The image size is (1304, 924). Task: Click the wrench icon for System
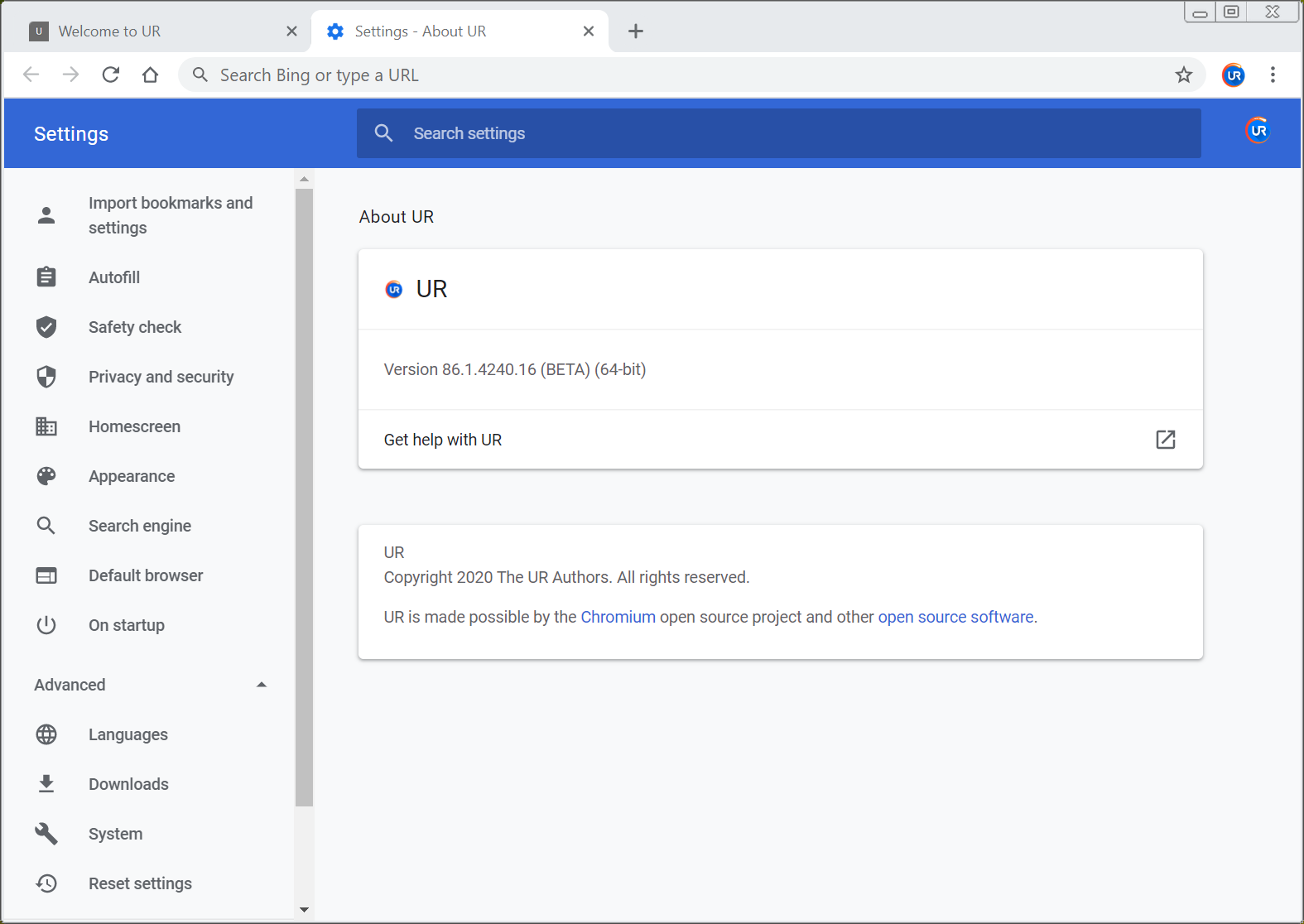pos(46,834)
